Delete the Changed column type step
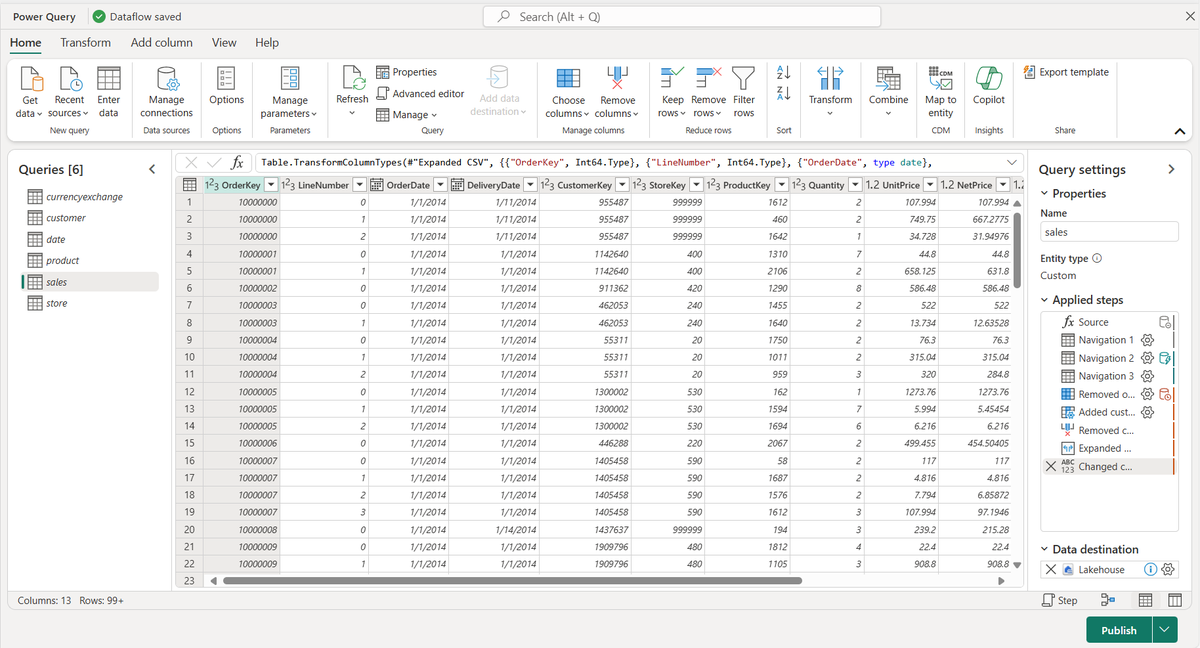Viewport: 1200px width, 648px height. (x=1050, y=466)
